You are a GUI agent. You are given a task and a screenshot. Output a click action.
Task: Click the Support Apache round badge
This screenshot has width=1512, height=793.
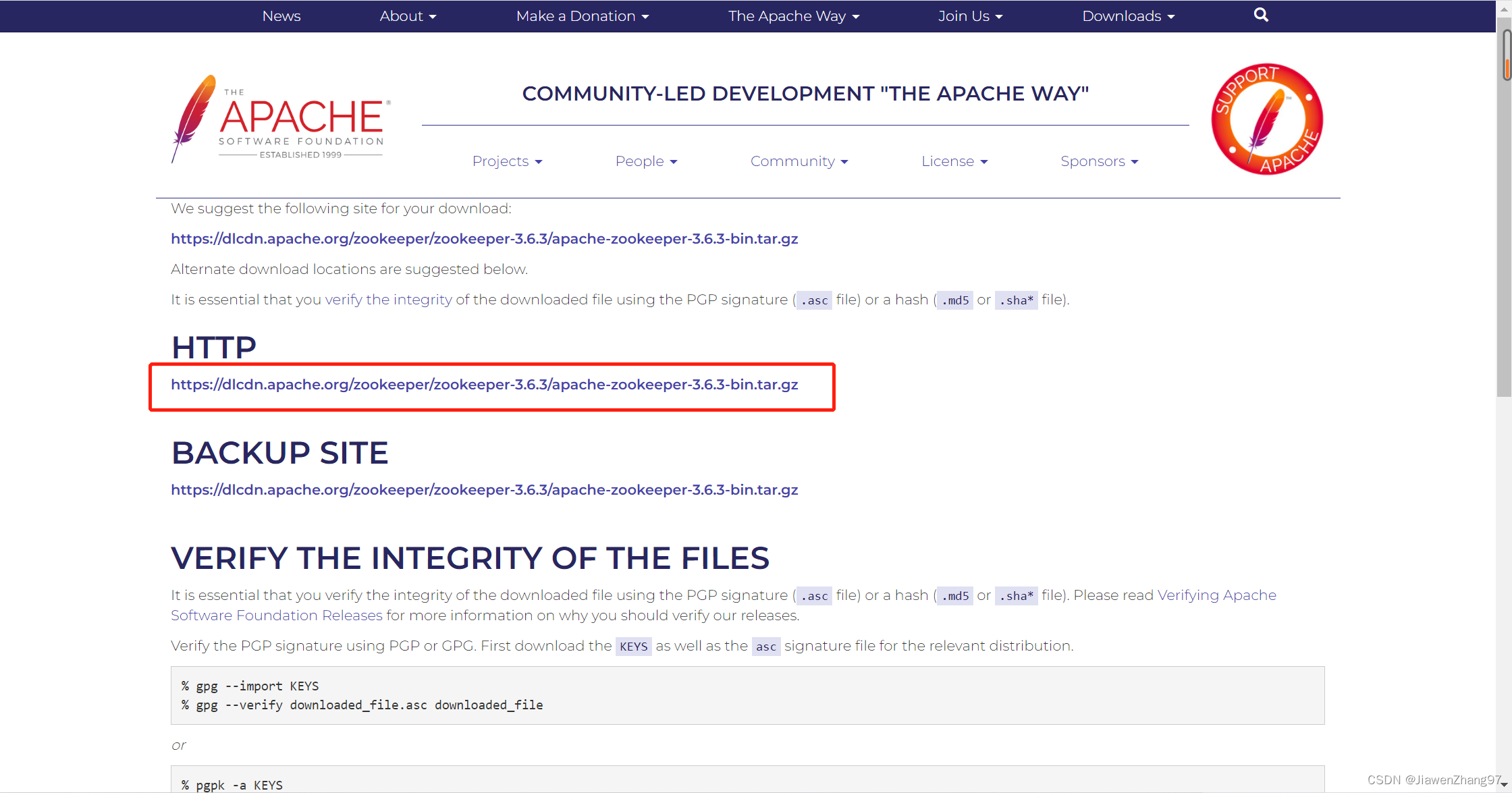coord(1267,119)
